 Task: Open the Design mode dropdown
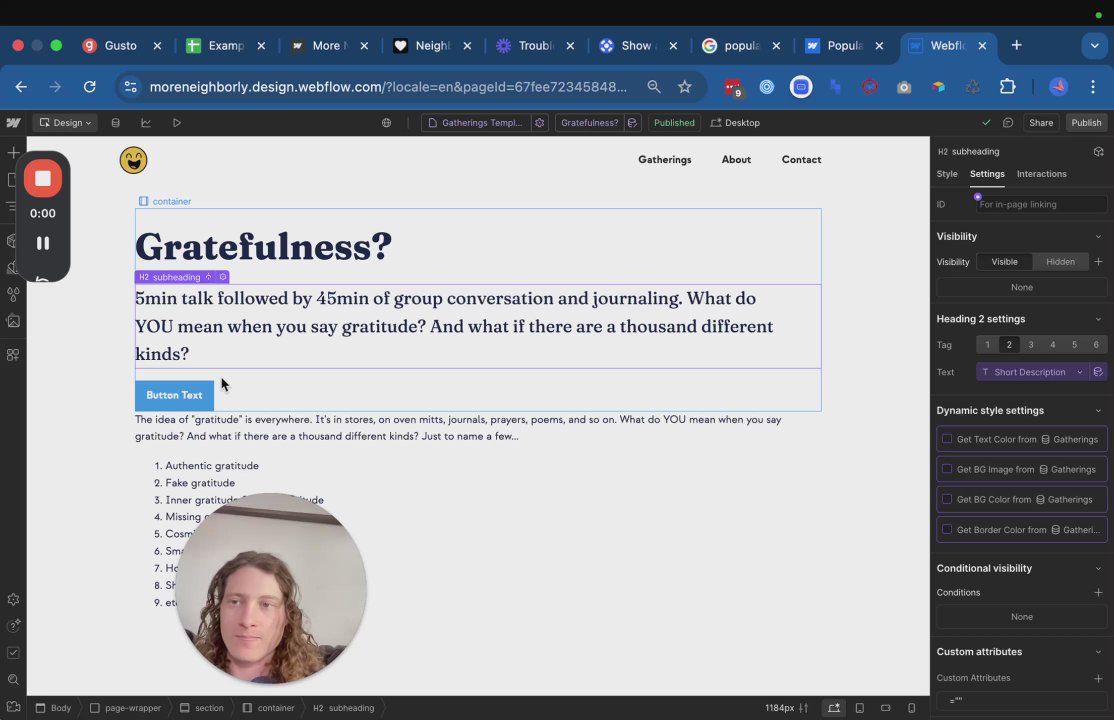65,123
